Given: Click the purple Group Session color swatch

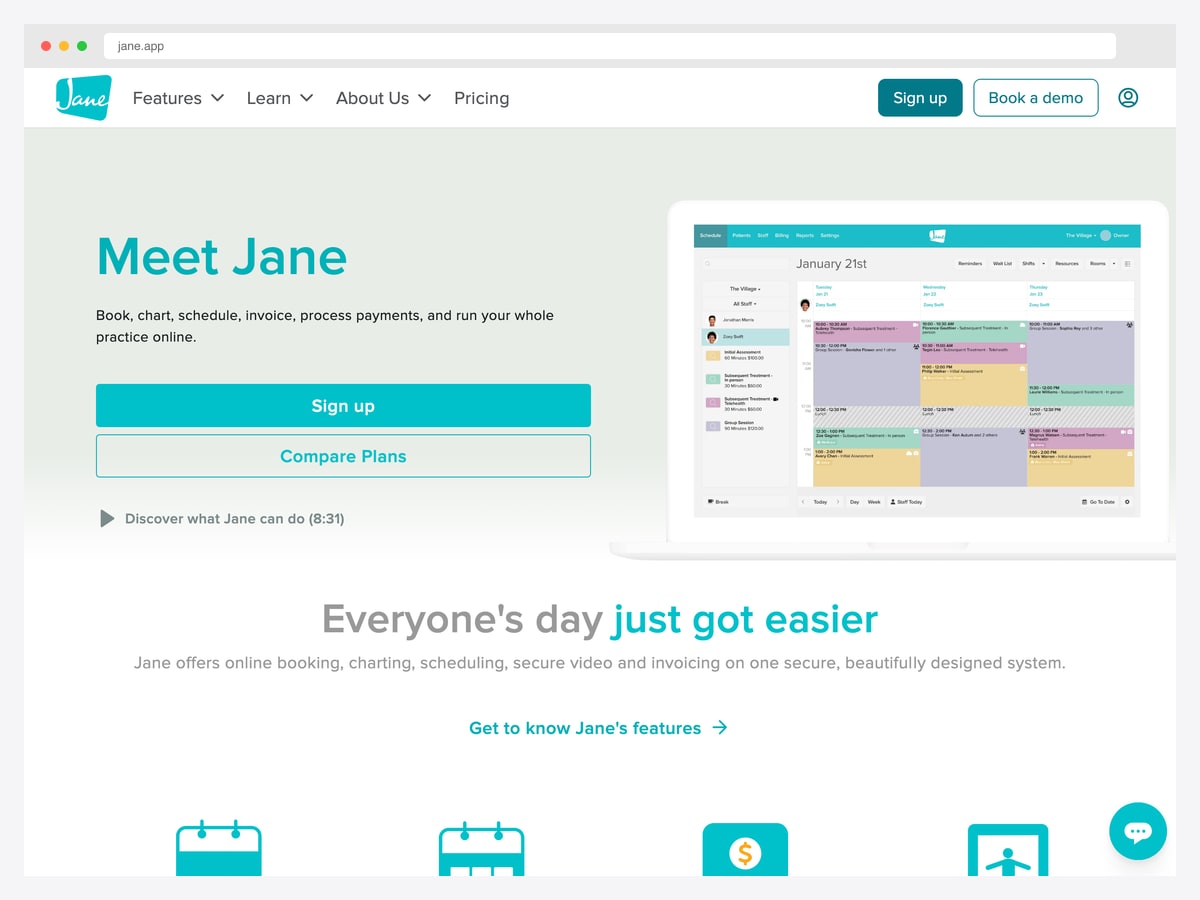Looking at the screenshot, I should point(713,426).
